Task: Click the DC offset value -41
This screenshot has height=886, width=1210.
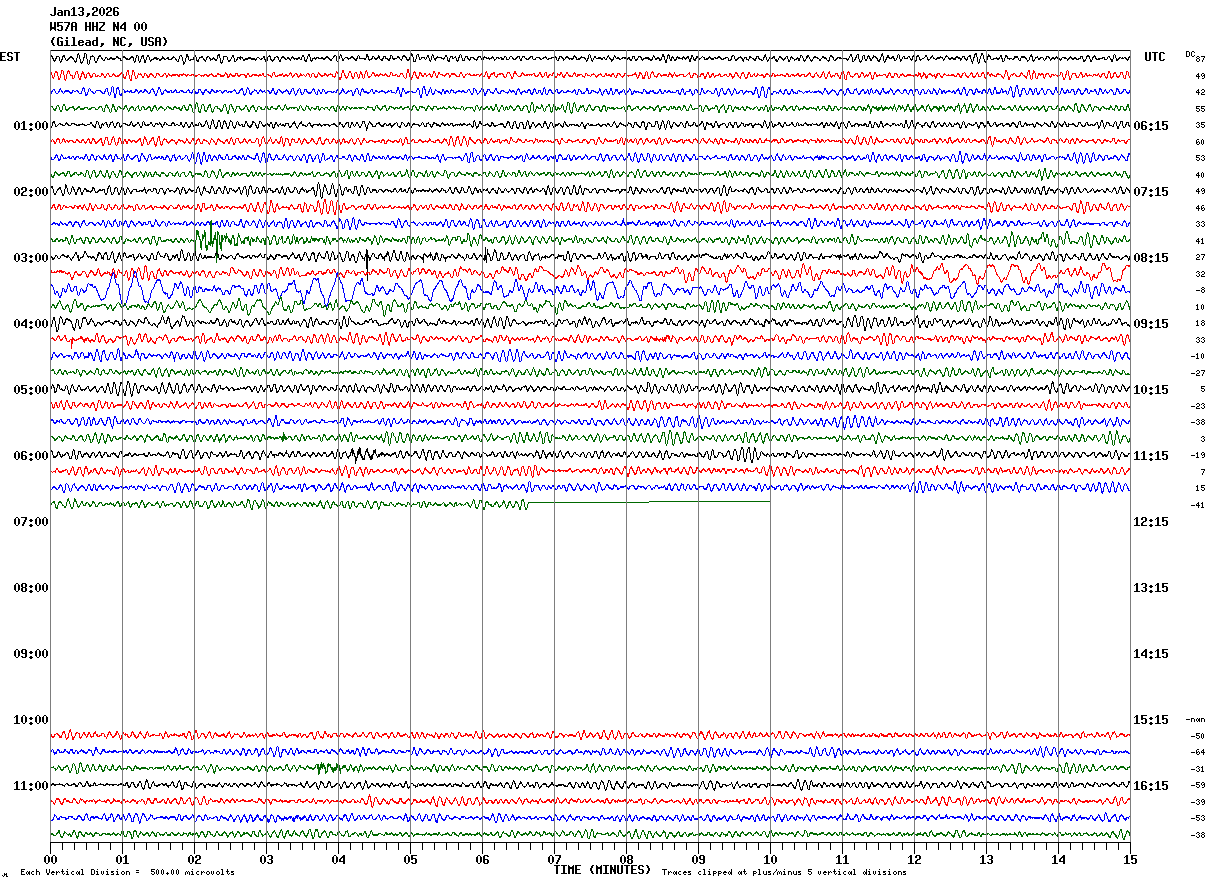Action: (x=1198, y=505)
